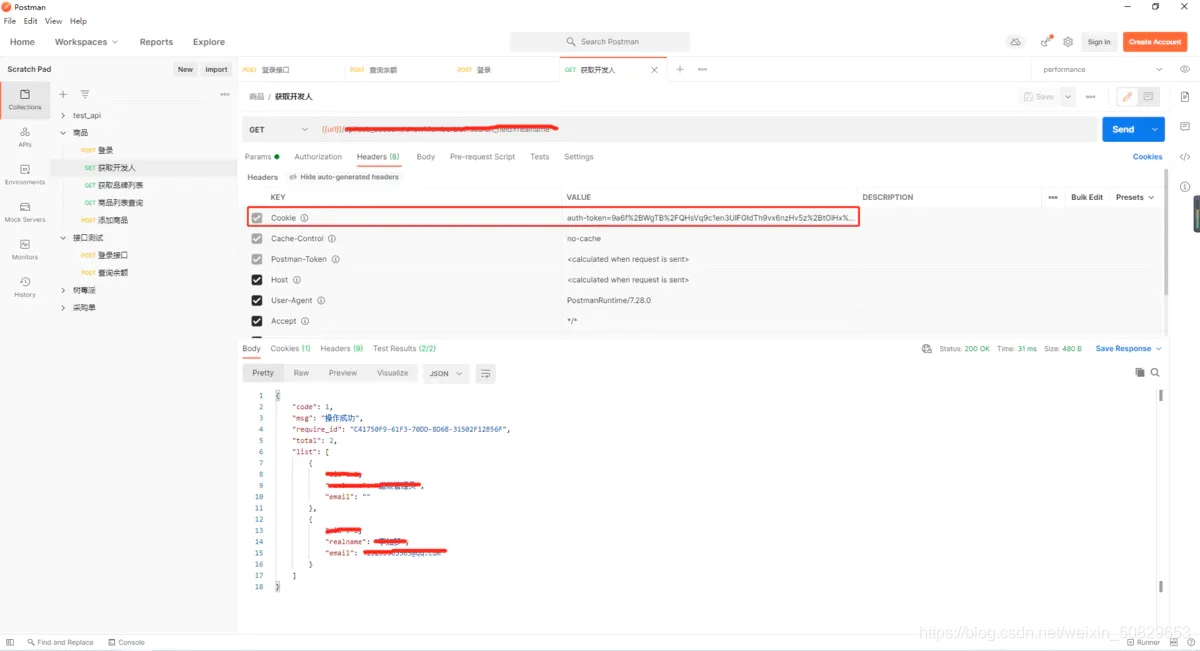
Task: Collapse the 商品 collection
Action: 63,133
